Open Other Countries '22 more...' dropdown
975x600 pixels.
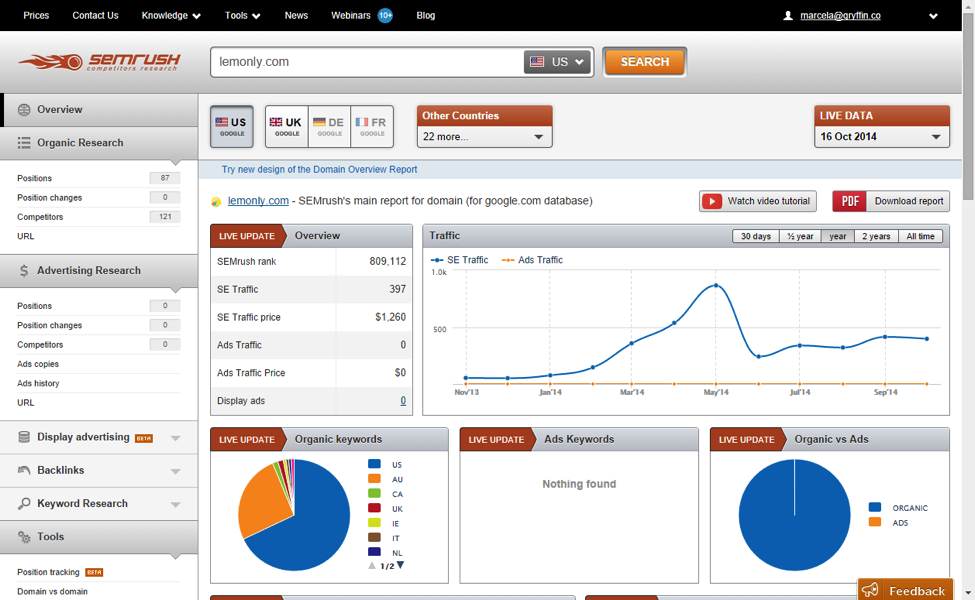click(484, 137)
